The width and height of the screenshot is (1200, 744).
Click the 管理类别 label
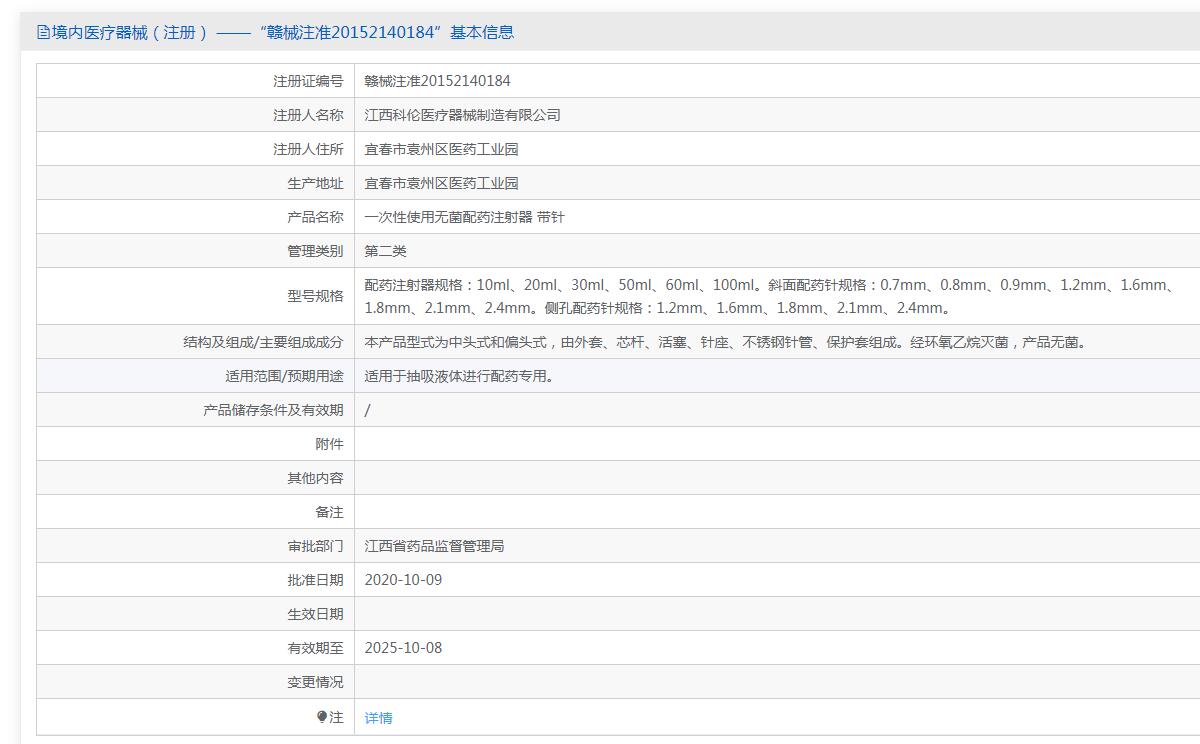click(x=315, y=251)
